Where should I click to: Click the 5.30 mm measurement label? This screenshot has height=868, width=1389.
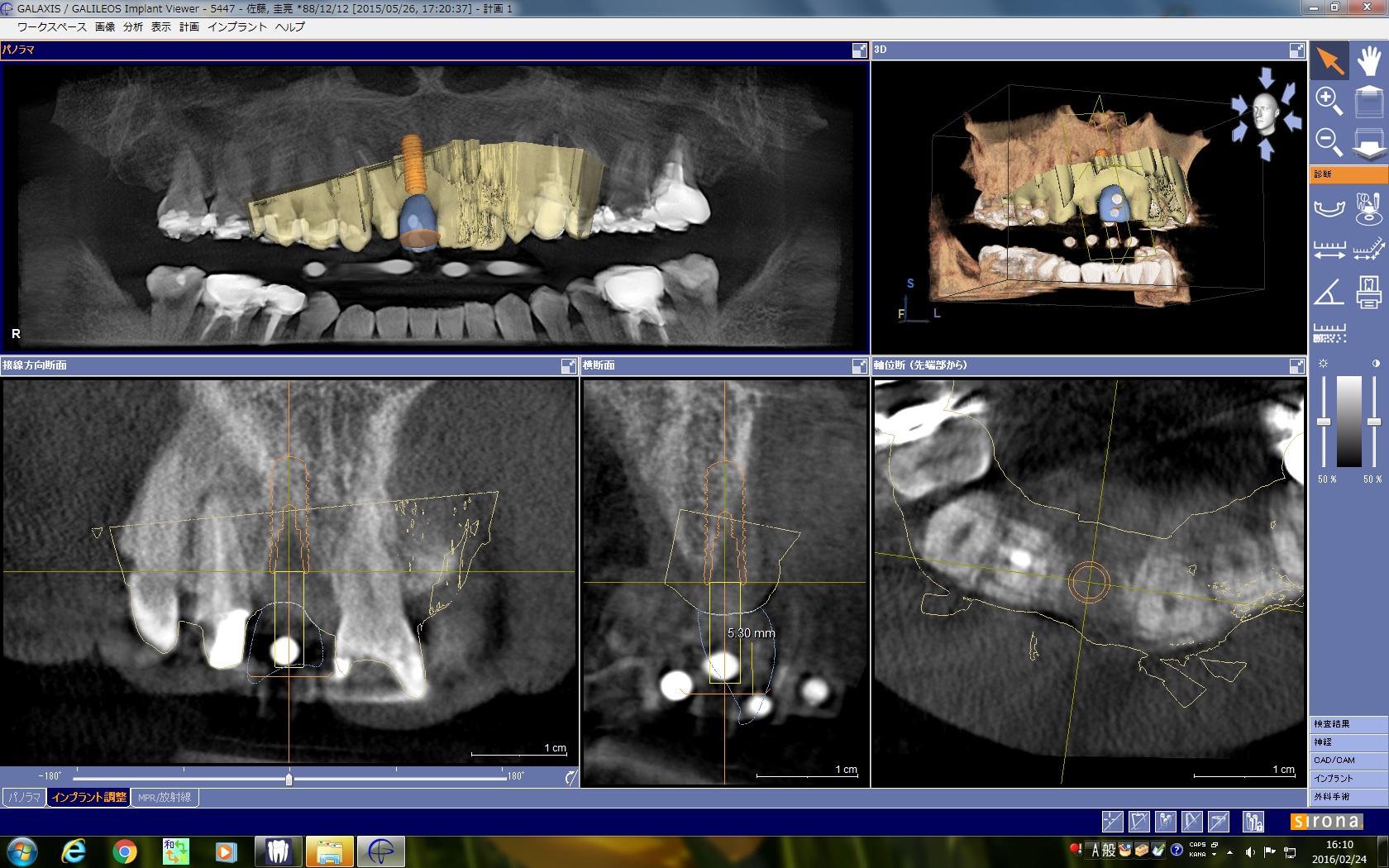tap(752, 633)
